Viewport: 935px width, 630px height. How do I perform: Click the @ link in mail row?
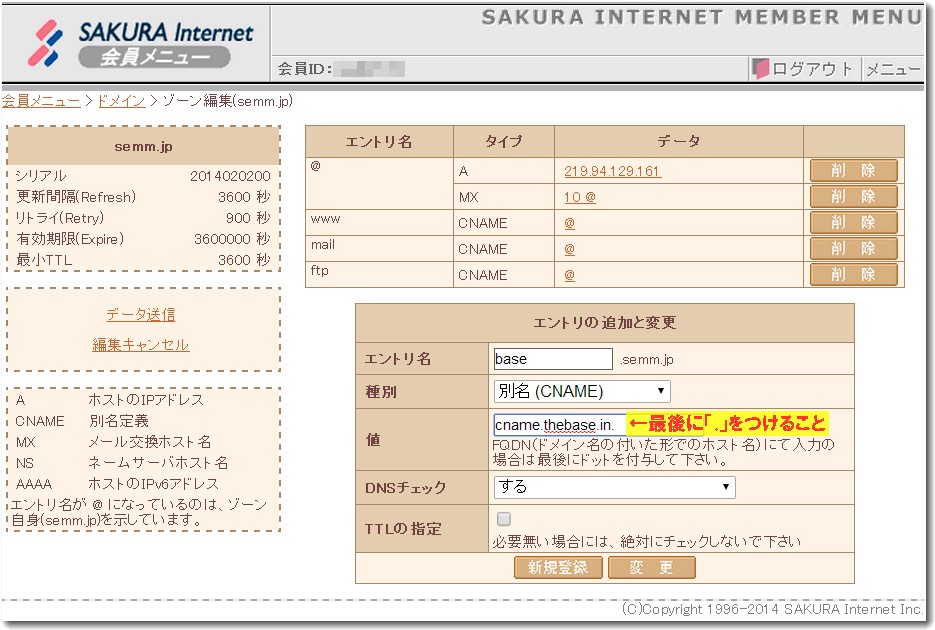(x=569, y=249)
